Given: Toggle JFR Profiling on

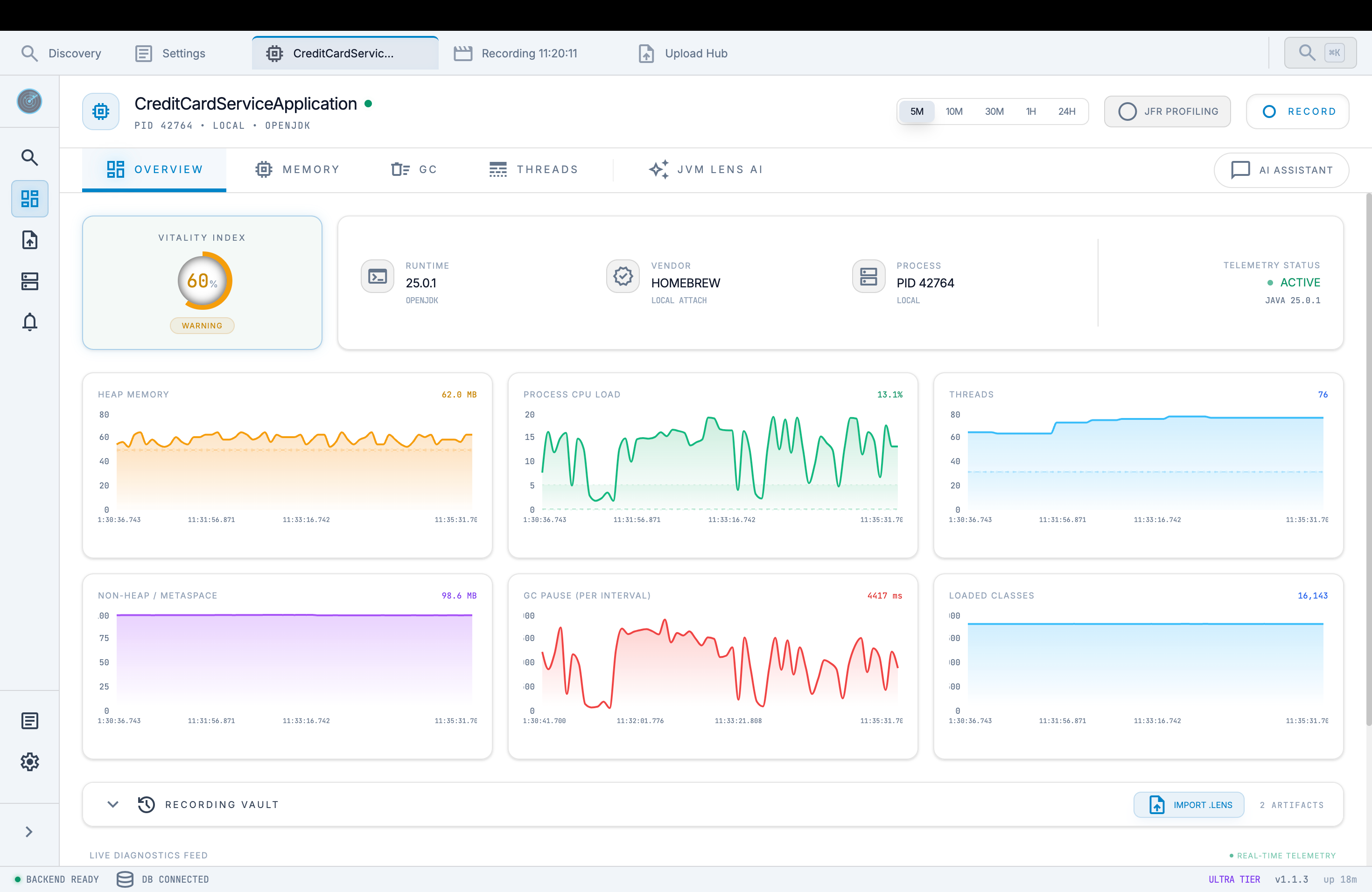Looking at the screenshot, I should point(1167,111).
